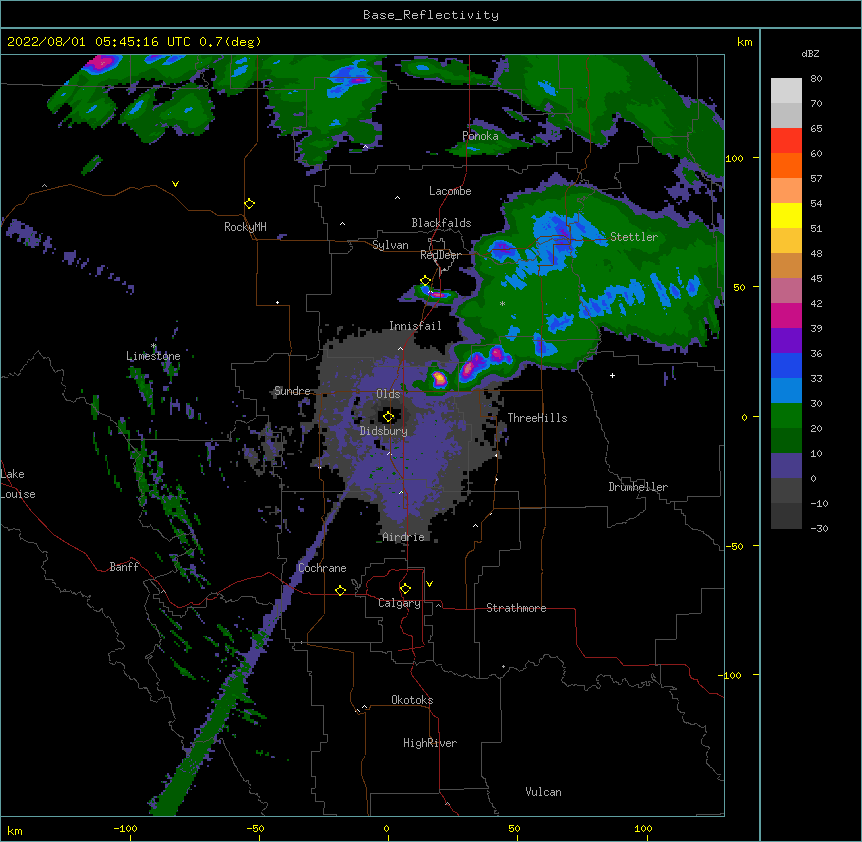862x842 pixels.
Task: Select the orange 57-60 dBZ legend swatch
Action: 786,165
